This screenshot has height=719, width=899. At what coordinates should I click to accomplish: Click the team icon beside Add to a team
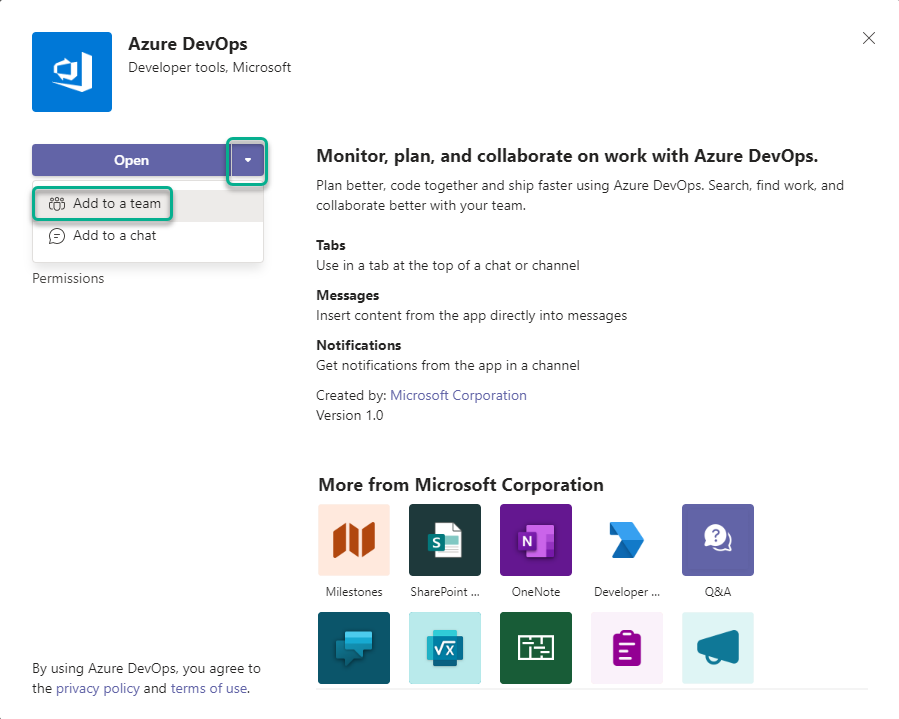[57, 204]
